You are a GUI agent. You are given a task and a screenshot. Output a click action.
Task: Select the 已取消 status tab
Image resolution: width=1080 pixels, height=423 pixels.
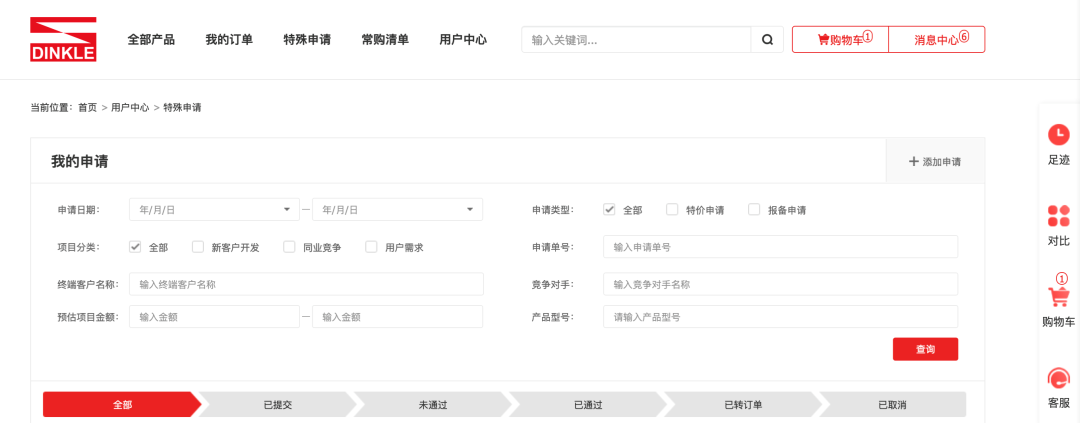click(893, 404)
